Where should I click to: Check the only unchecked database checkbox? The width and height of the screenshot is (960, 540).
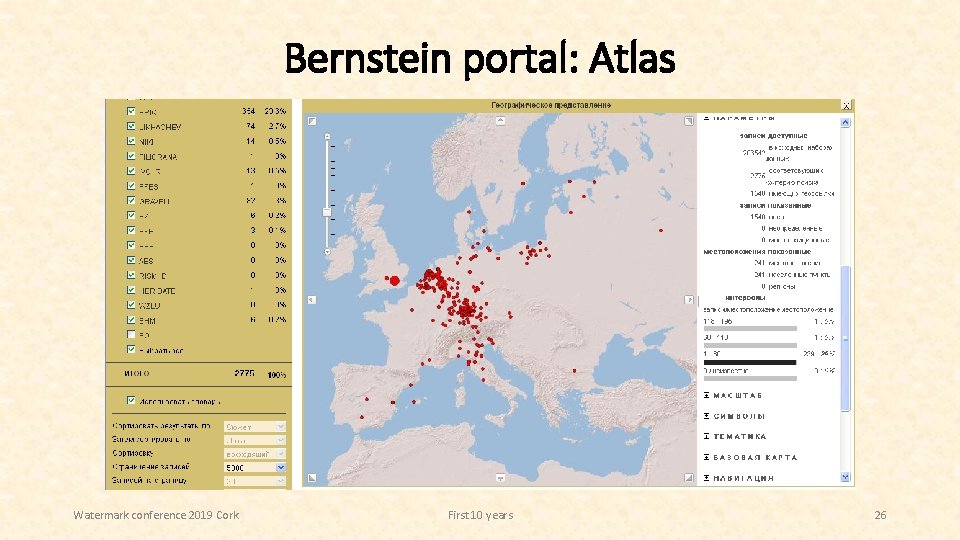tap(130, 334)
